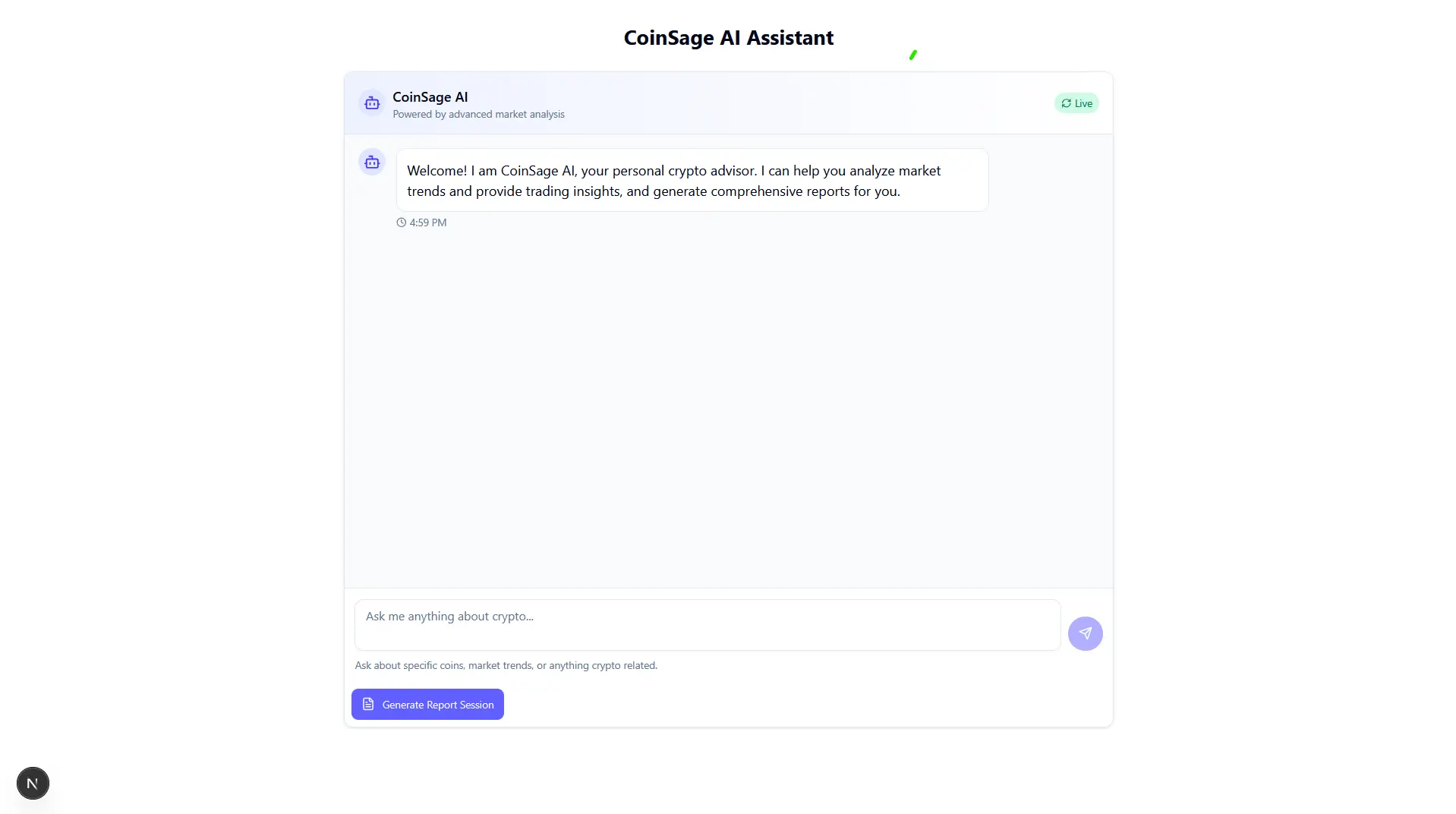The width and height of the screenshot is (1456, 814).
Task: Open the N profile avatar at bottom left
Action: pos(33,782)
